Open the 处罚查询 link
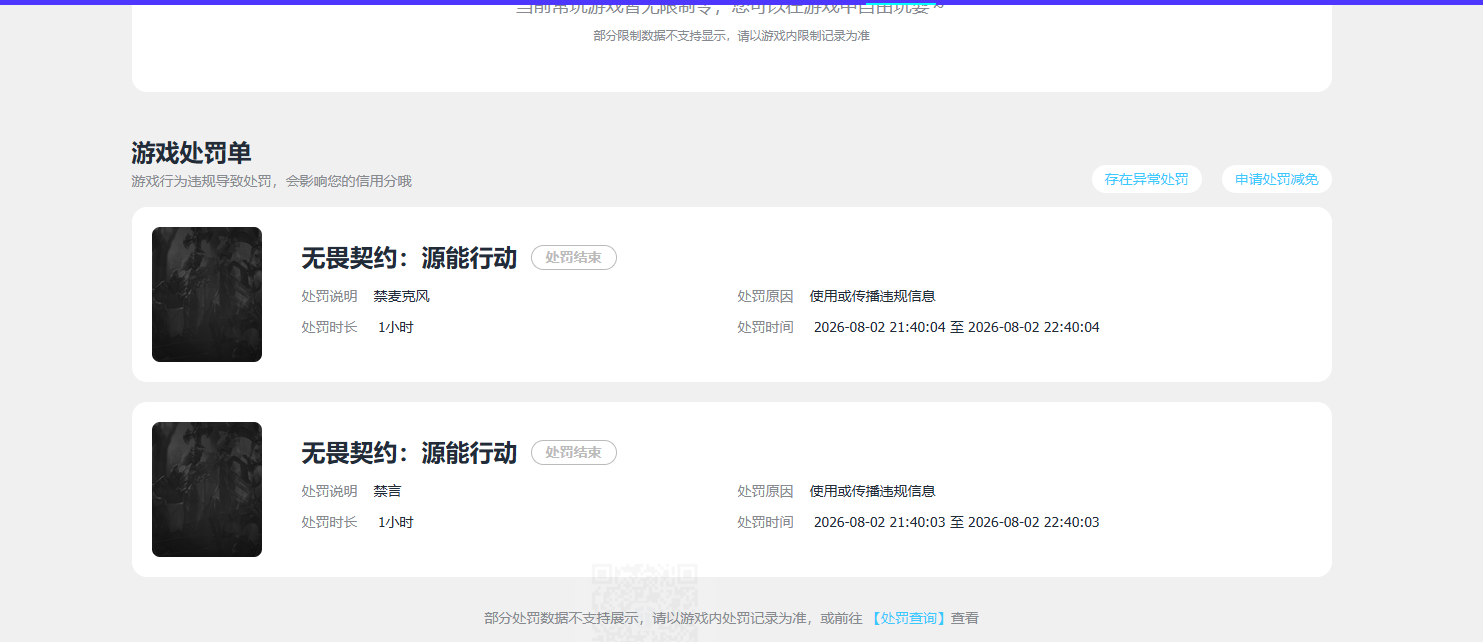This screenshot has height=642, width=1483. click(908, 618)
